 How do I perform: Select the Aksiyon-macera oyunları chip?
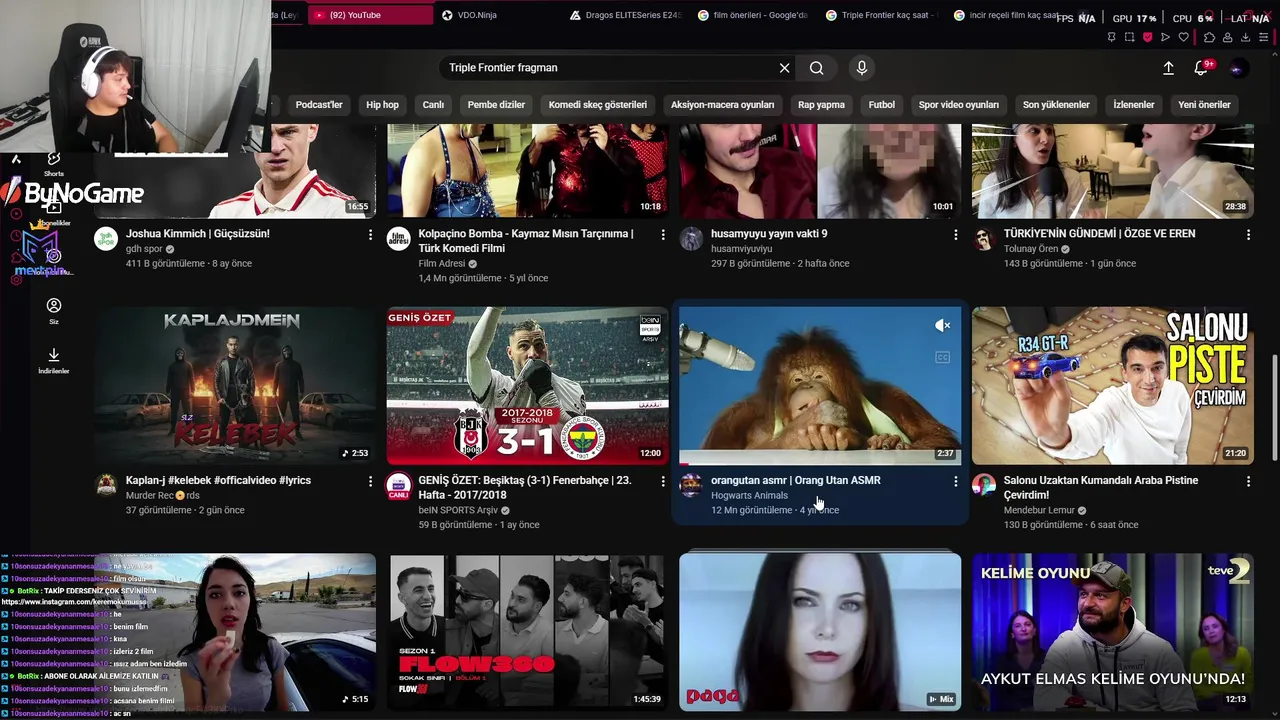(x=722, y=104)
